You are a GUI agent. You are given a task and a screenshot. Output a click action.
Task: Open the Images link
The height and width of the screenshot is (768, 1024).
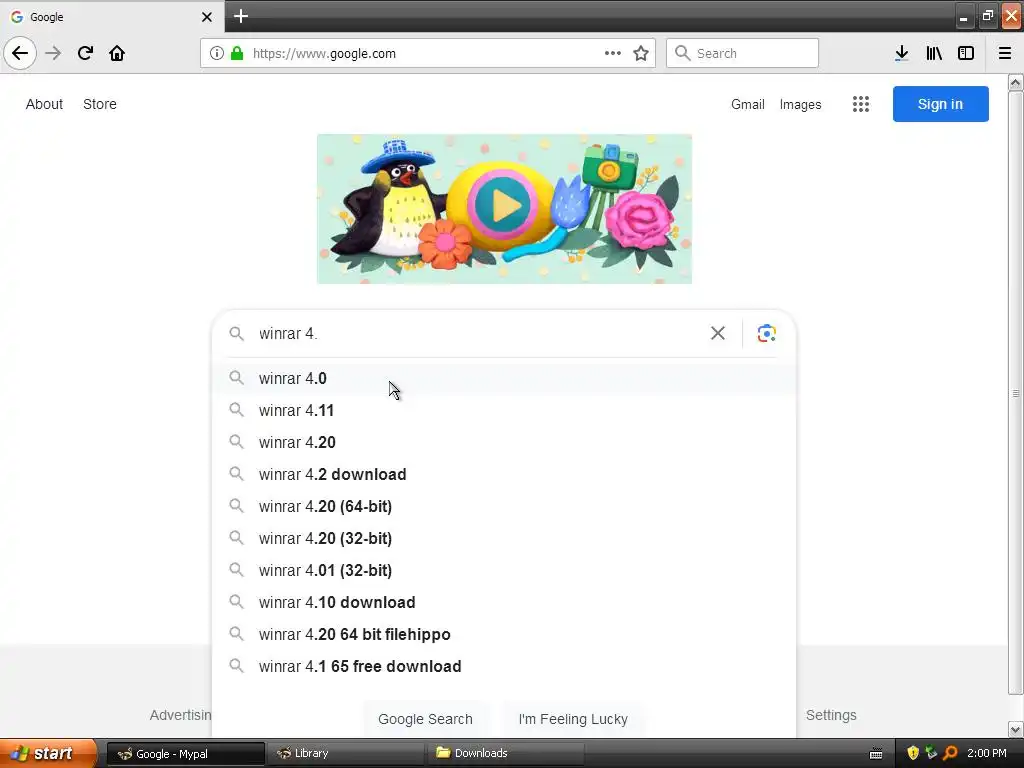(800, 104)
